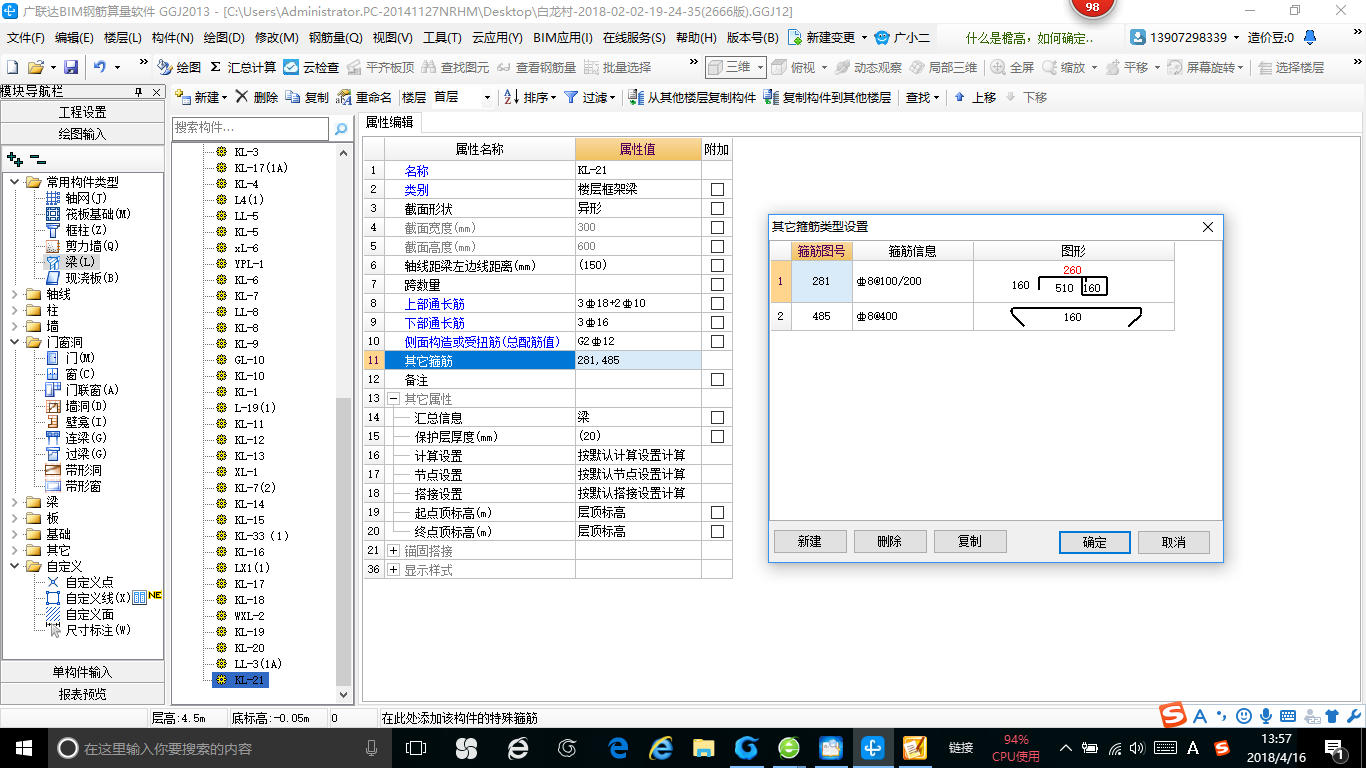1366x768 pixels.
Task: Start 云检查 cloud check
Action: click(x=311, y=67)
